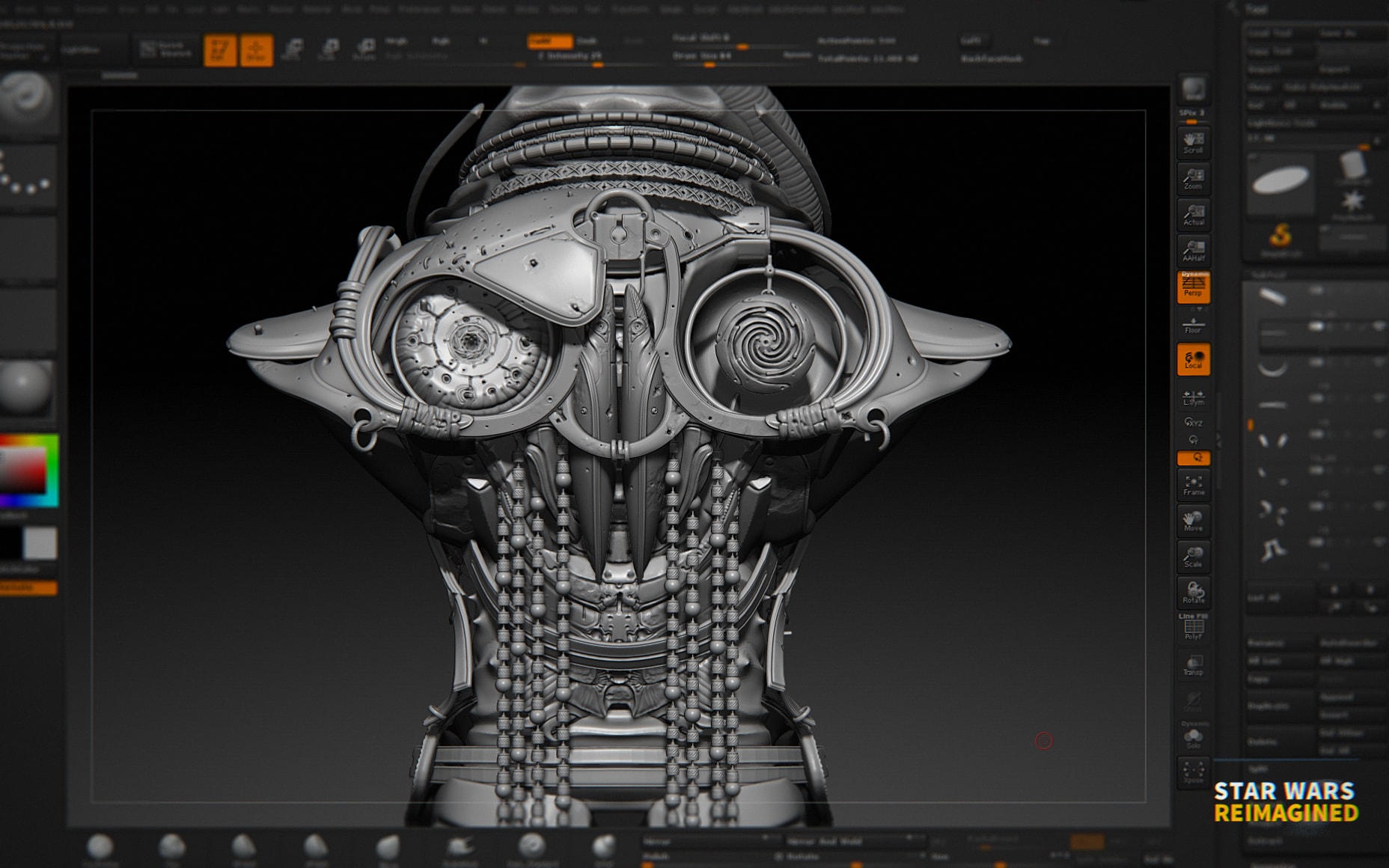Open the Texture menu
The width and height of the screenshot is (1389, 868).
click(x=563, y=10)
